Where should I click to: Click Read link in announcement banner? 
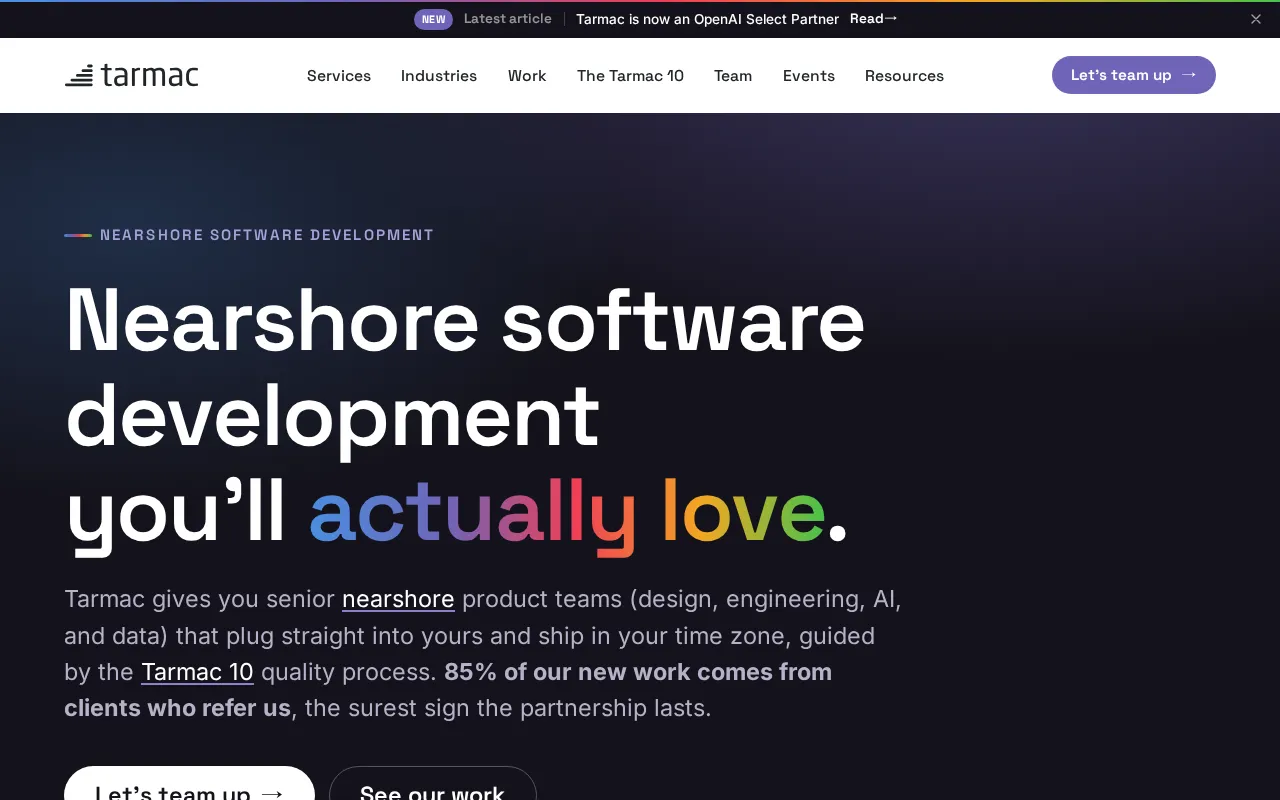[x=874, y=19]
